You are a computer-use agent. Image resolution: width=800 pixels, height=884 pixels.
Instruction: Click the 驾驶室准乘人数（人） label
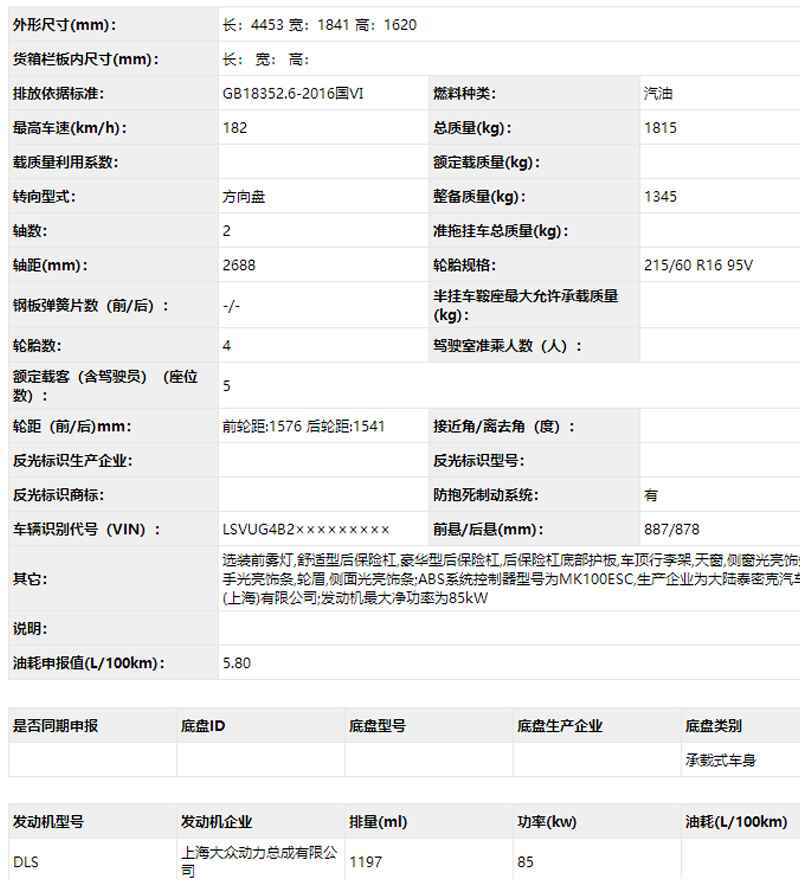(x=507, y=346)
